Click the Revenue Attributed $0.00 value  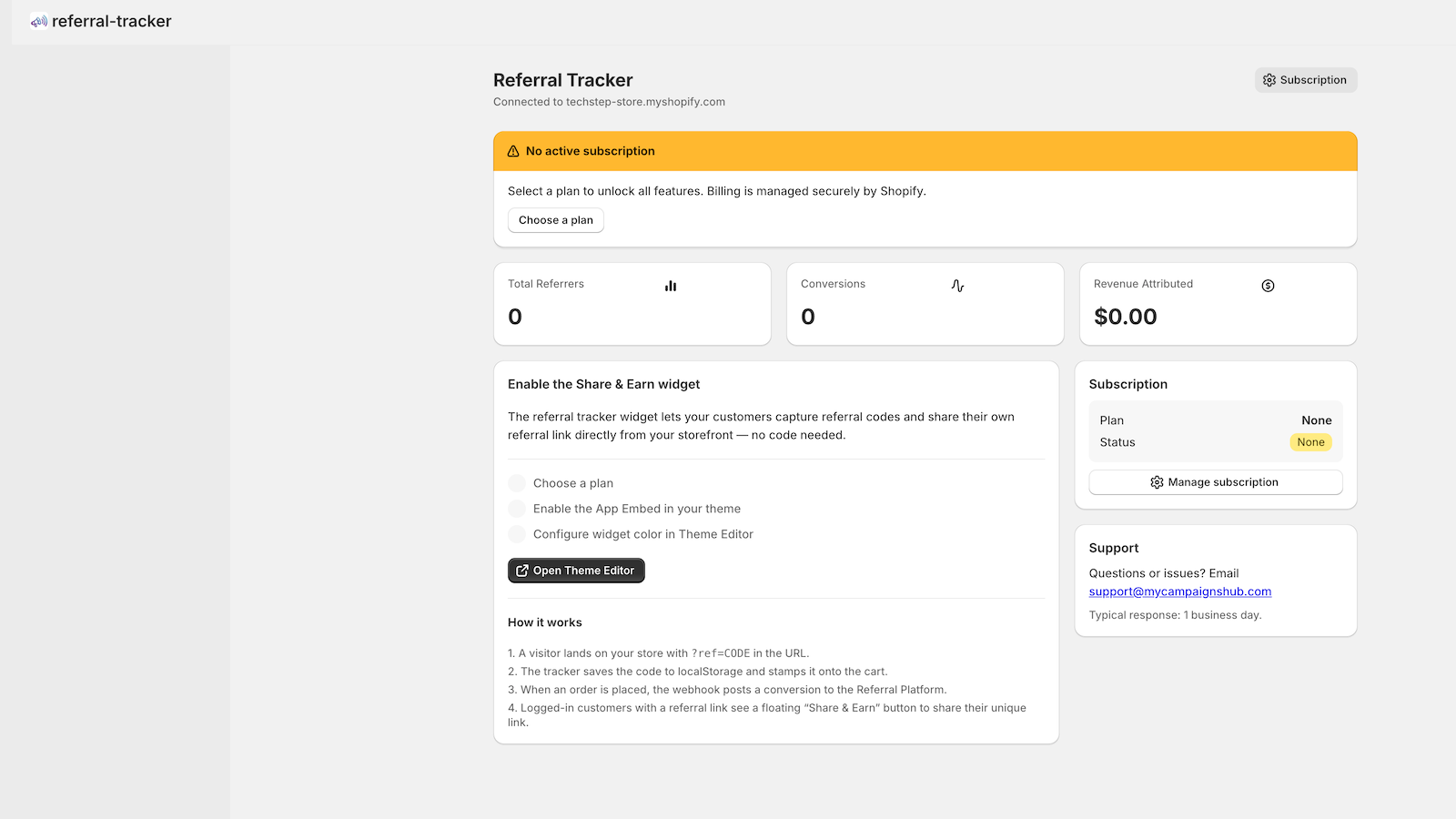click(1126, 317)
